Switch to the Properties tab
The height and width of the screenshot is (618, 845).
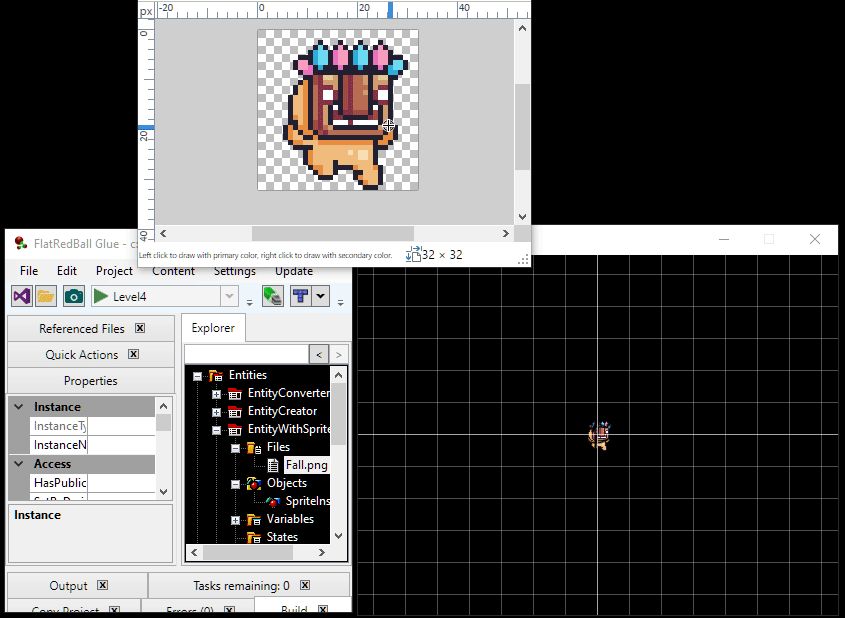tap(90, 381)
